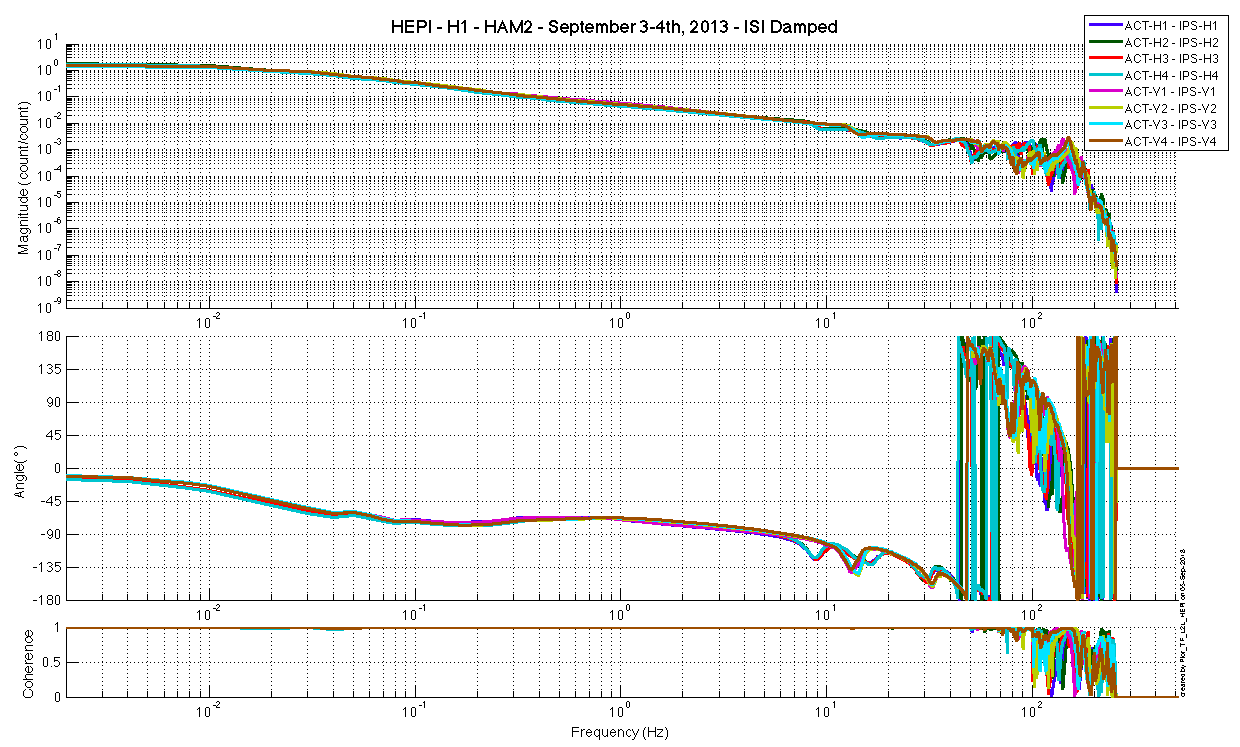Click the vertical "created by" text at right edge
This screenshot has height=747, width=1240.
(1183, 650)
